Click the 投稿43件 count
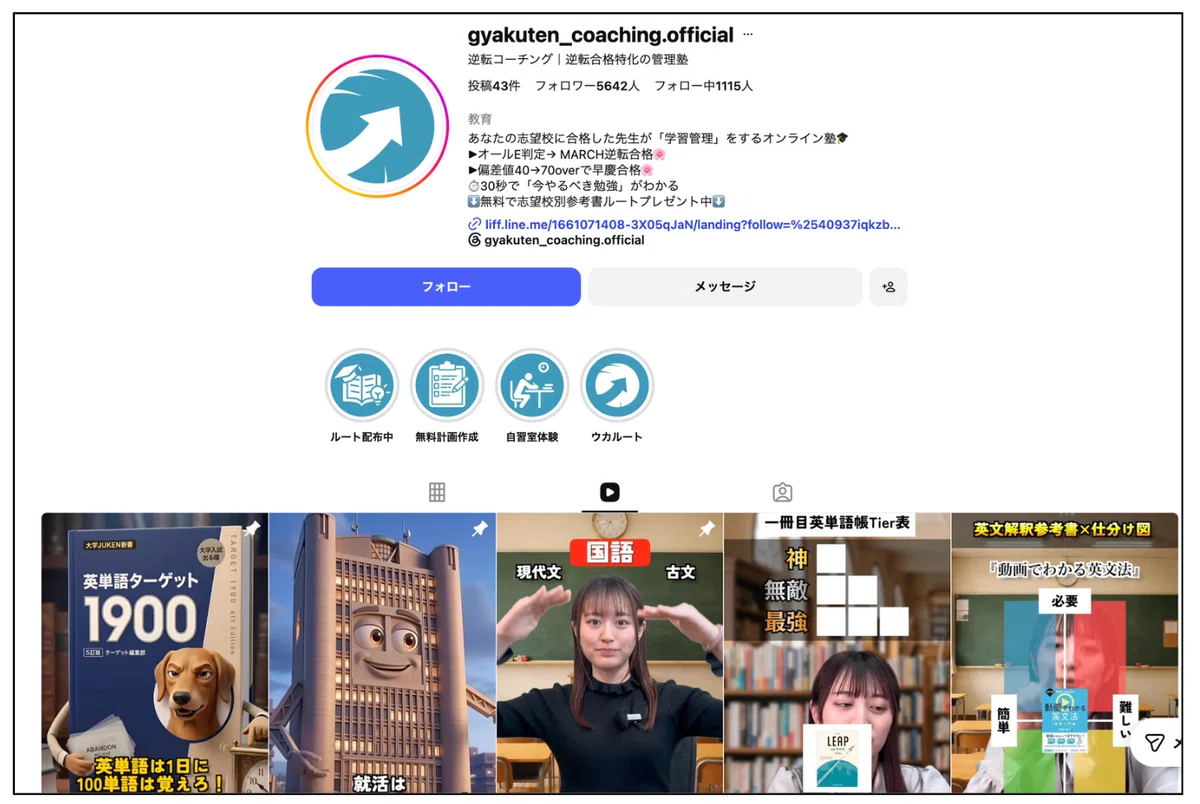Image resolution: width=1200 pixels, height=804 pixels. coord(494,86)
